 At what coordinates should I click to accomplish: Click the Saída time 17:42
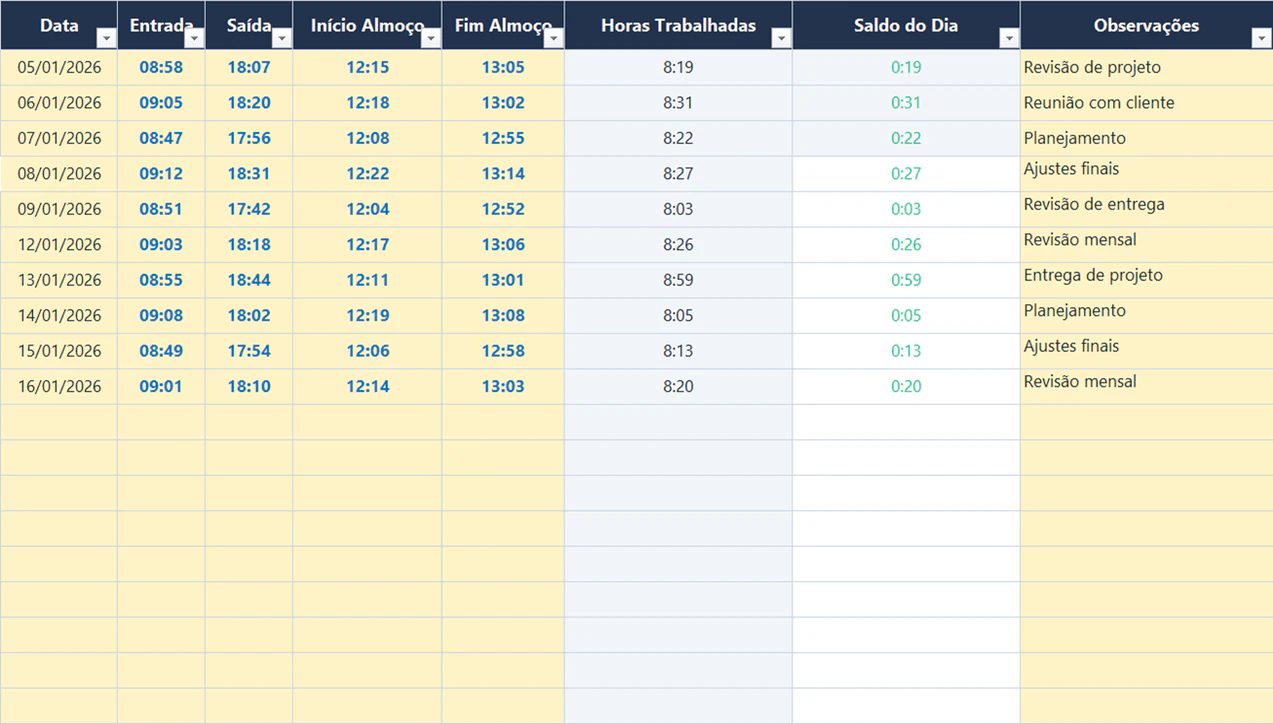pos(249,209)
